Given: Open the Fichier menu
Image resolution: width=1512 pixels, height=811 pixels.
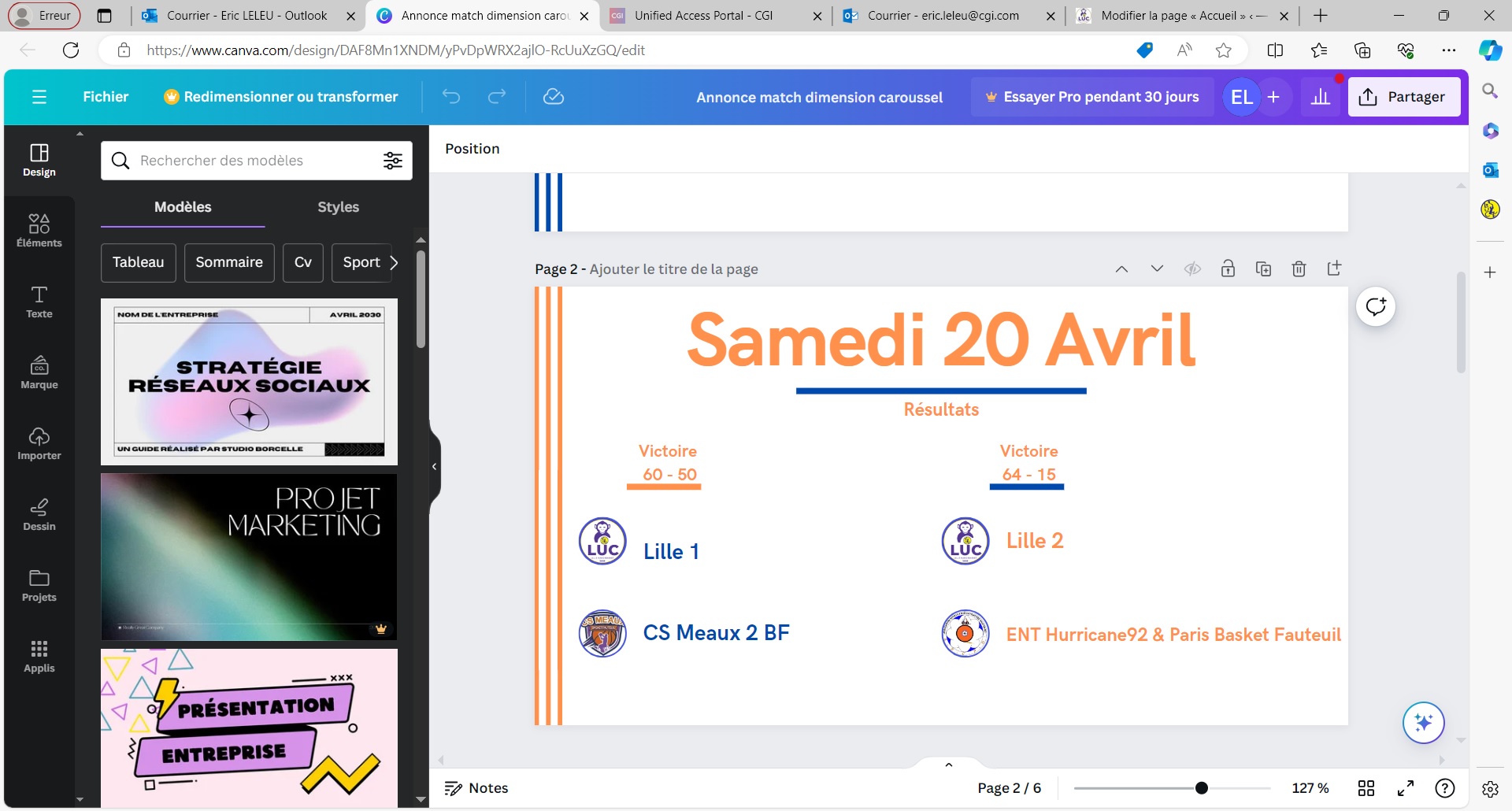Looking at the screenshot, I should click(x=106, y=97).
